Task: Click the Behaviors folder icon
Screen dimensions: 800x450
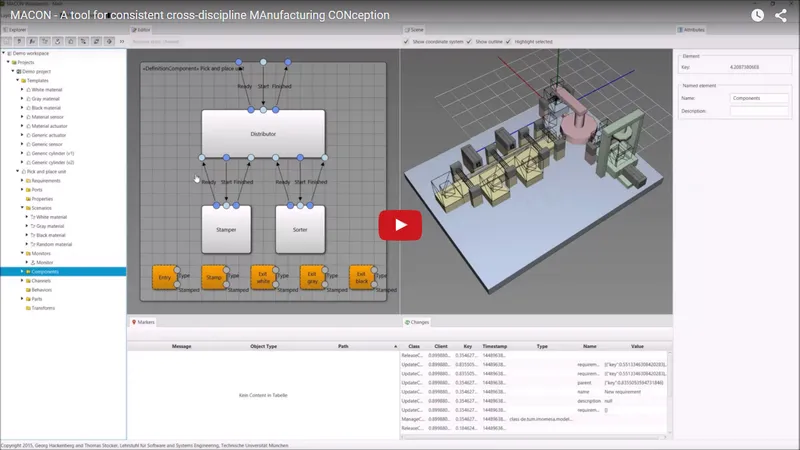Action: [28, 290]
